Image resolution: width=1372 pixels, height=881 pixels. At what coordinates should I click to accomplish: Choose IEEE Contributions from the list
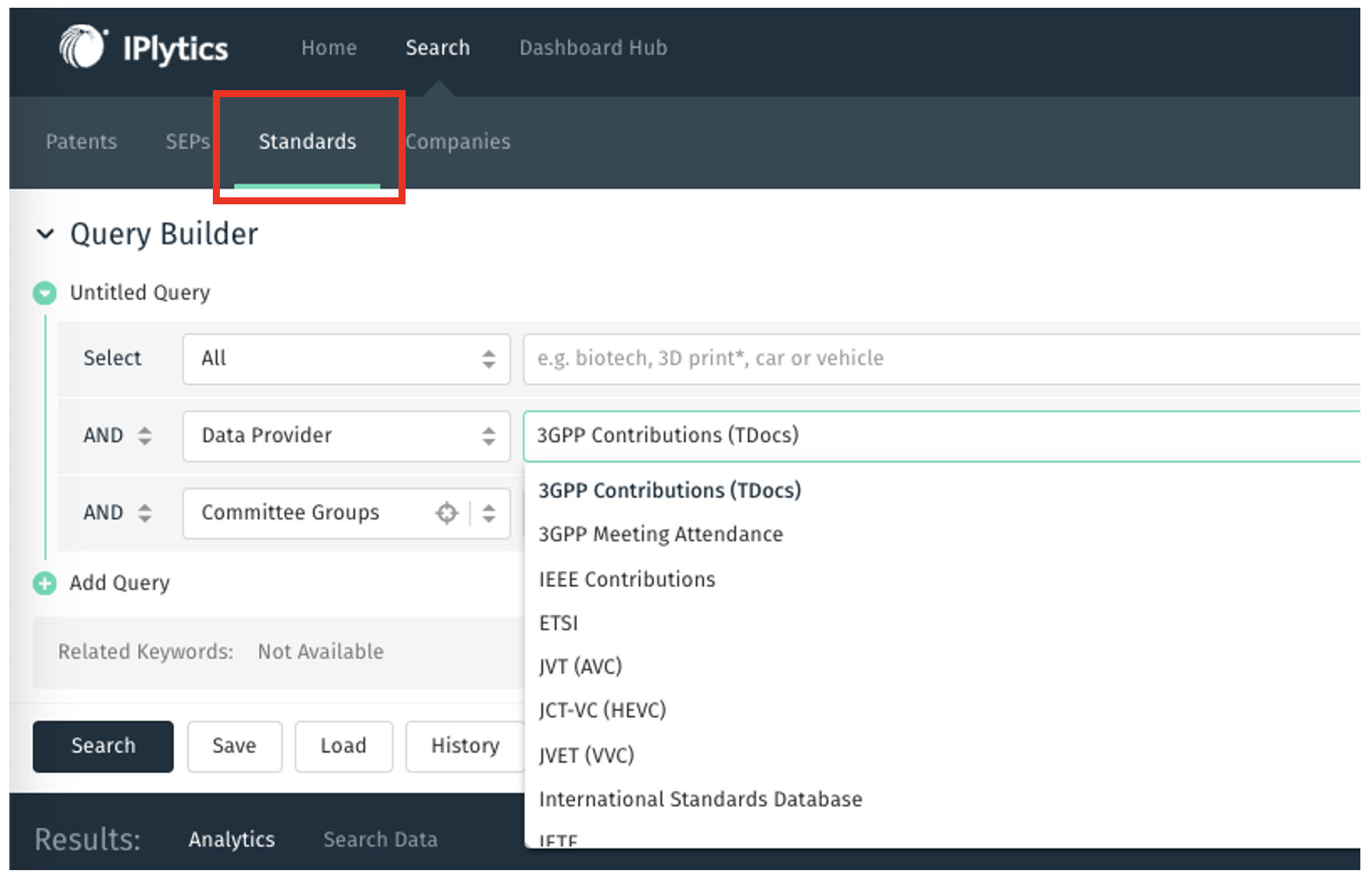[x=627, y=580]
